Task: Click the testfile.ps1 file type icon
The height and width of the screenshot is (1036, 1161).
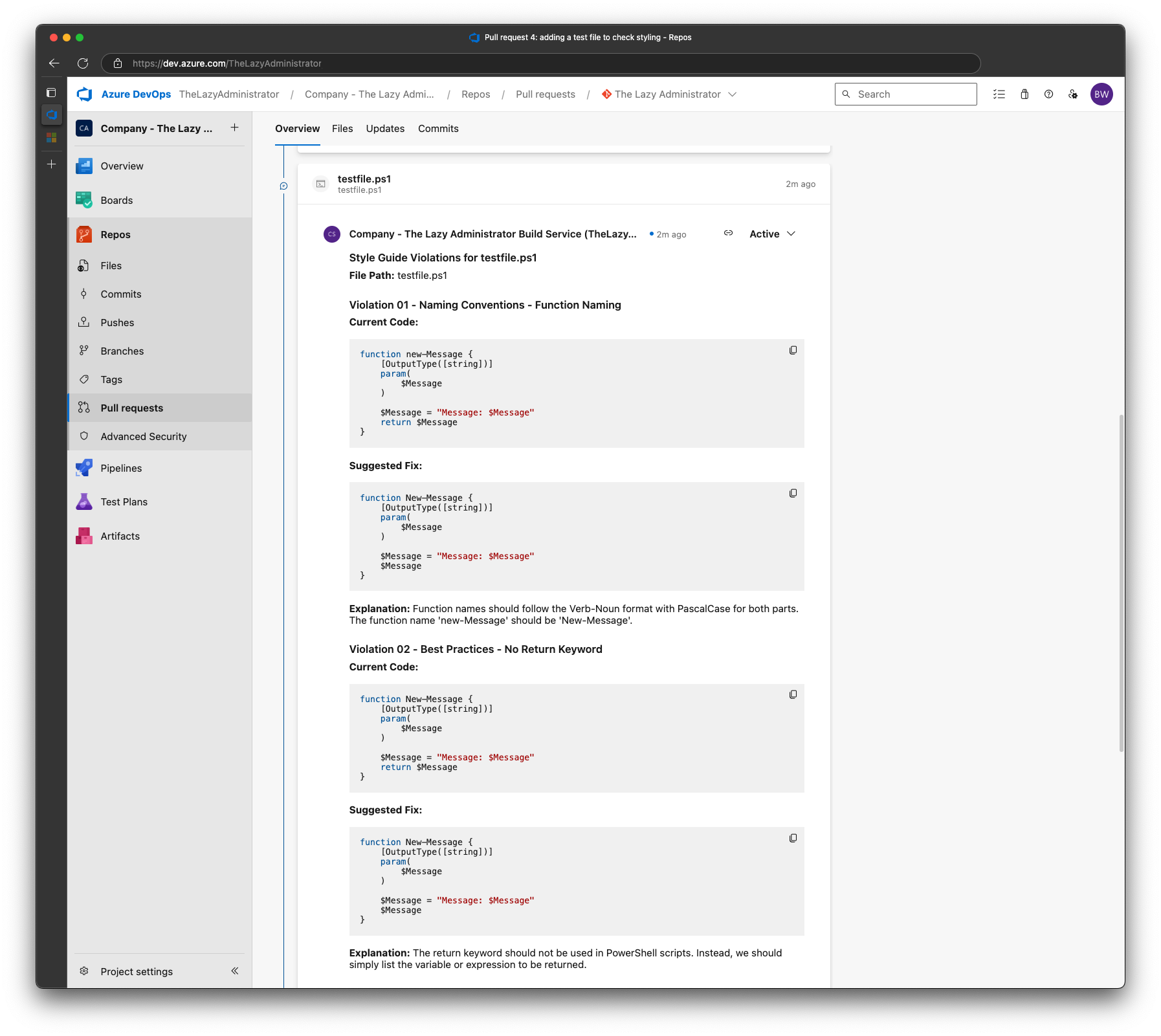Action: pyautogui.click(x=321, y=184)
